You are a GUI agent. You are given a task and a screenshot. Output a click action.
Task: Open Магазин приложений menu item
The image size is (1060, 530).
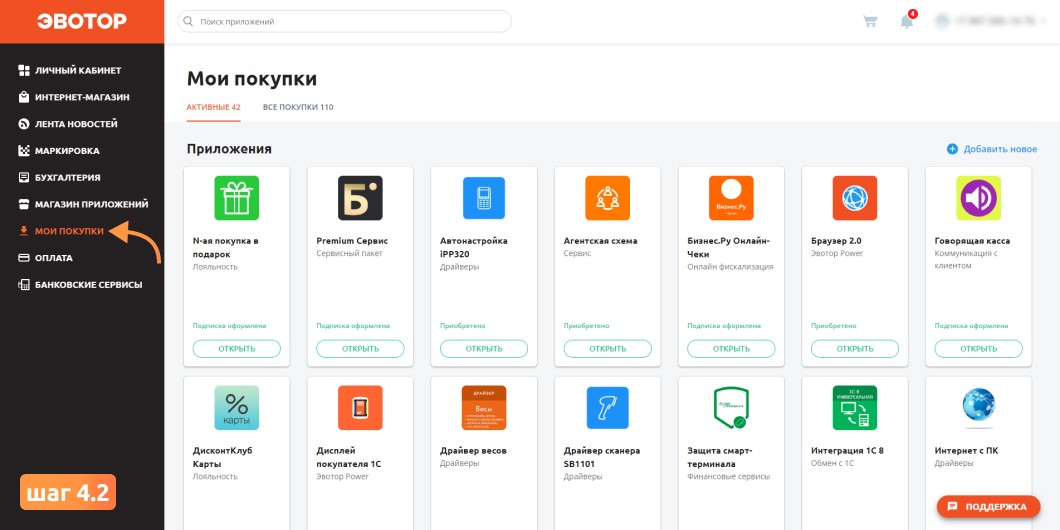click(x=92, y=204)
